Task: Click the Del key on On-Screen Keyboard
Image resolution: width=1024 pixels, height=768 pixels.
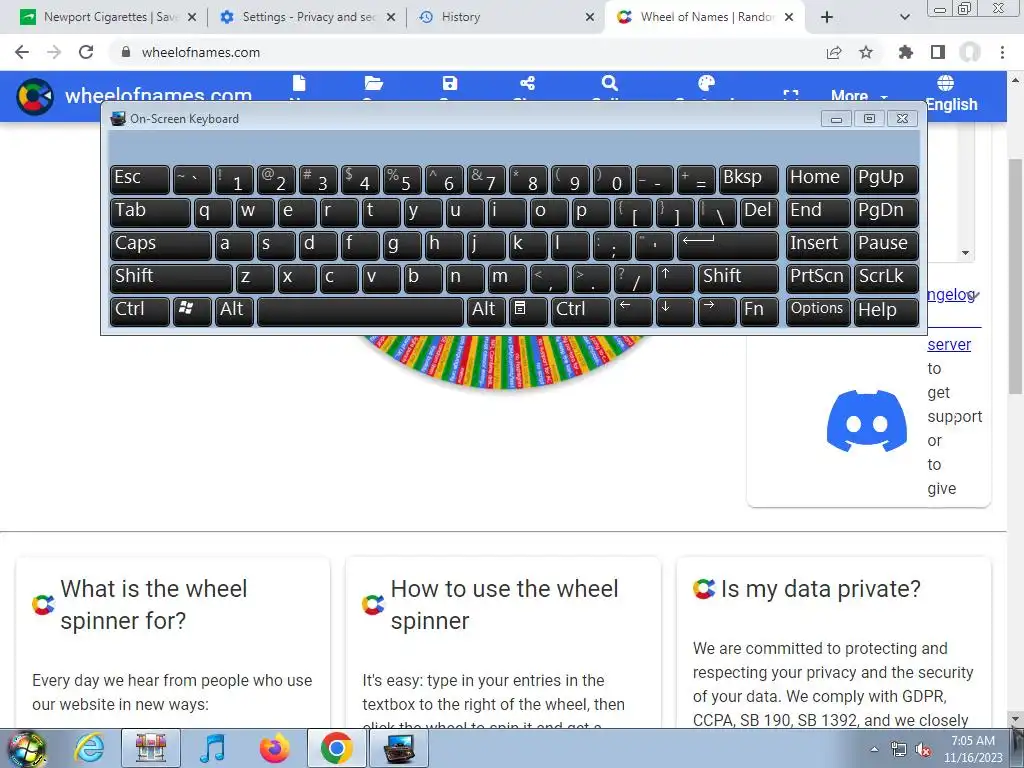Action: point(759,212)
